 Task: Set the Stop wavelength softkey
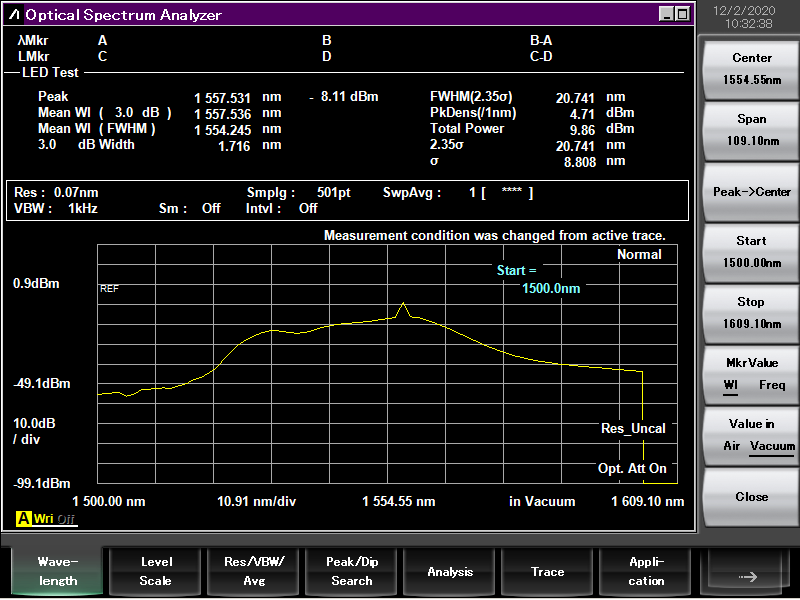[x=751, y=313]
